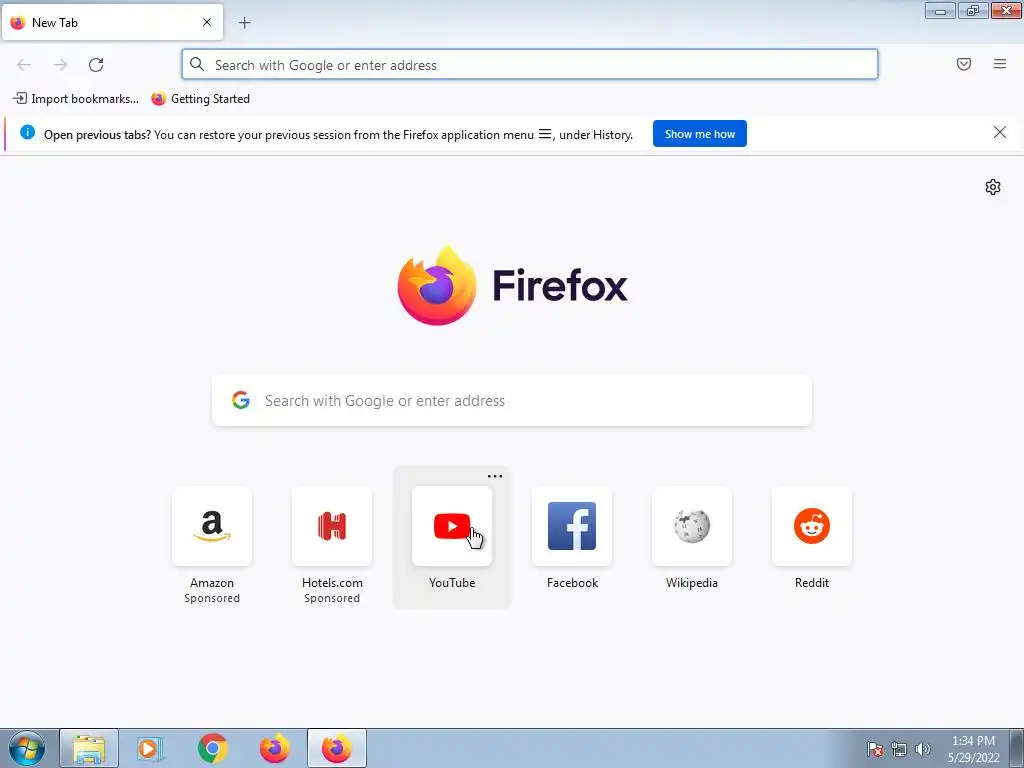Launch Windows Media Player from taskbar

click(150, 748)
